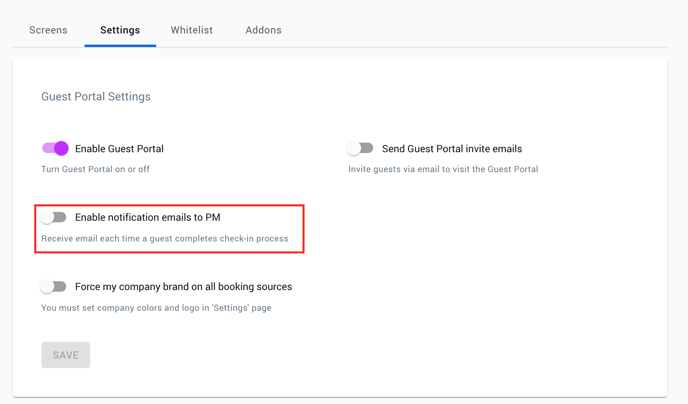Disable the Enable Guest Portal switch

55,148
